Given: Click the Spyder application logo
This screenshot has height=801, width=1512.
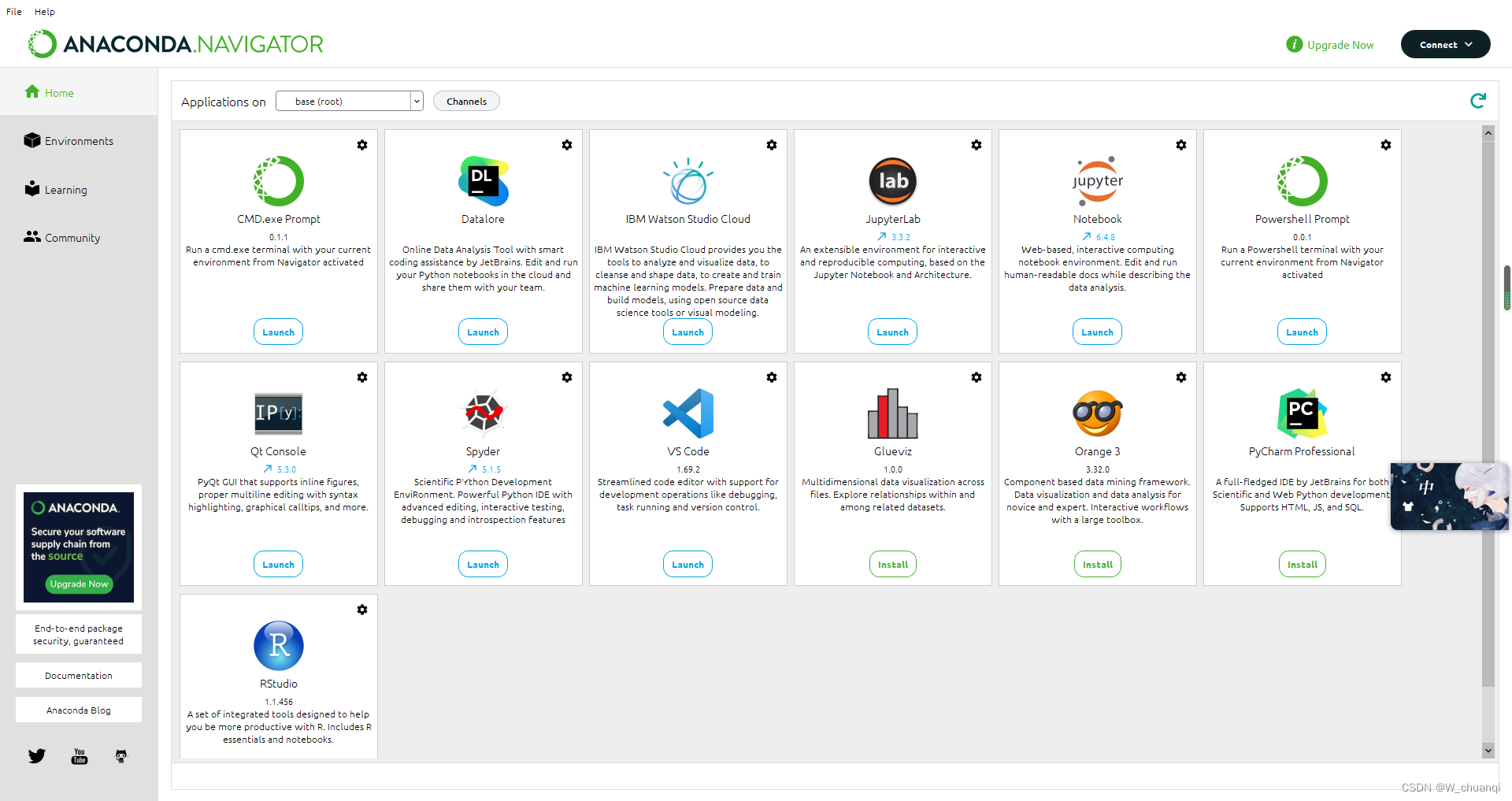Looking at the screenshot, I should coord(484,413).
